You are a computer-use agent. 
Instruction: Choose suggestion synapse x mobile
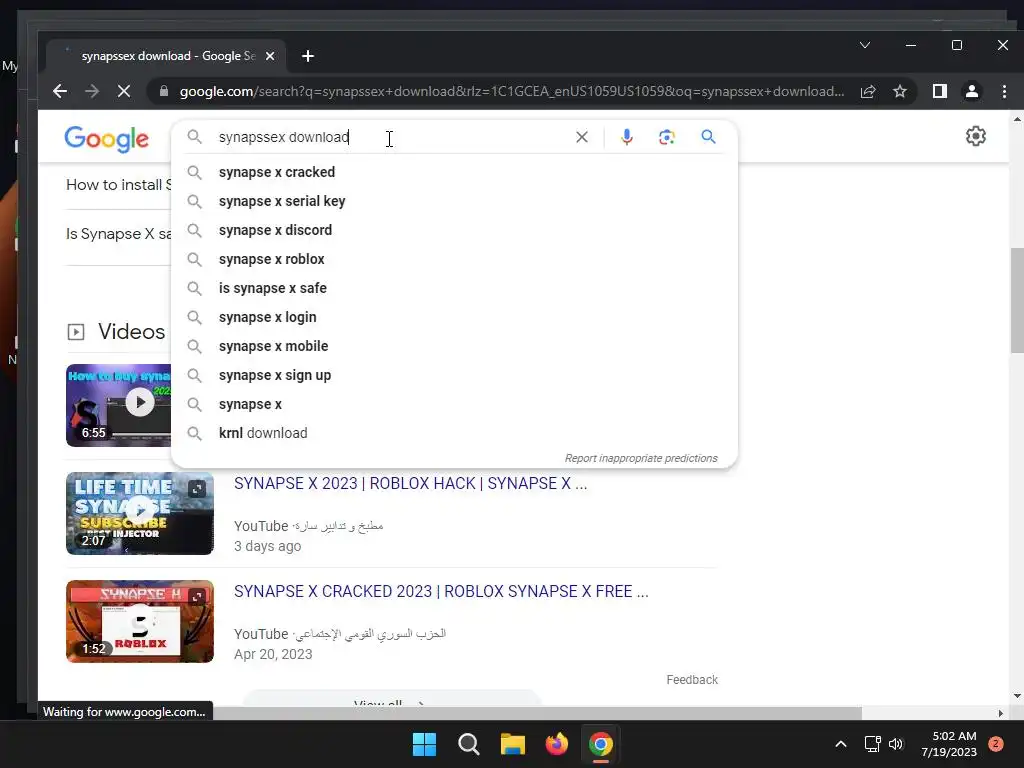point(455,346)
